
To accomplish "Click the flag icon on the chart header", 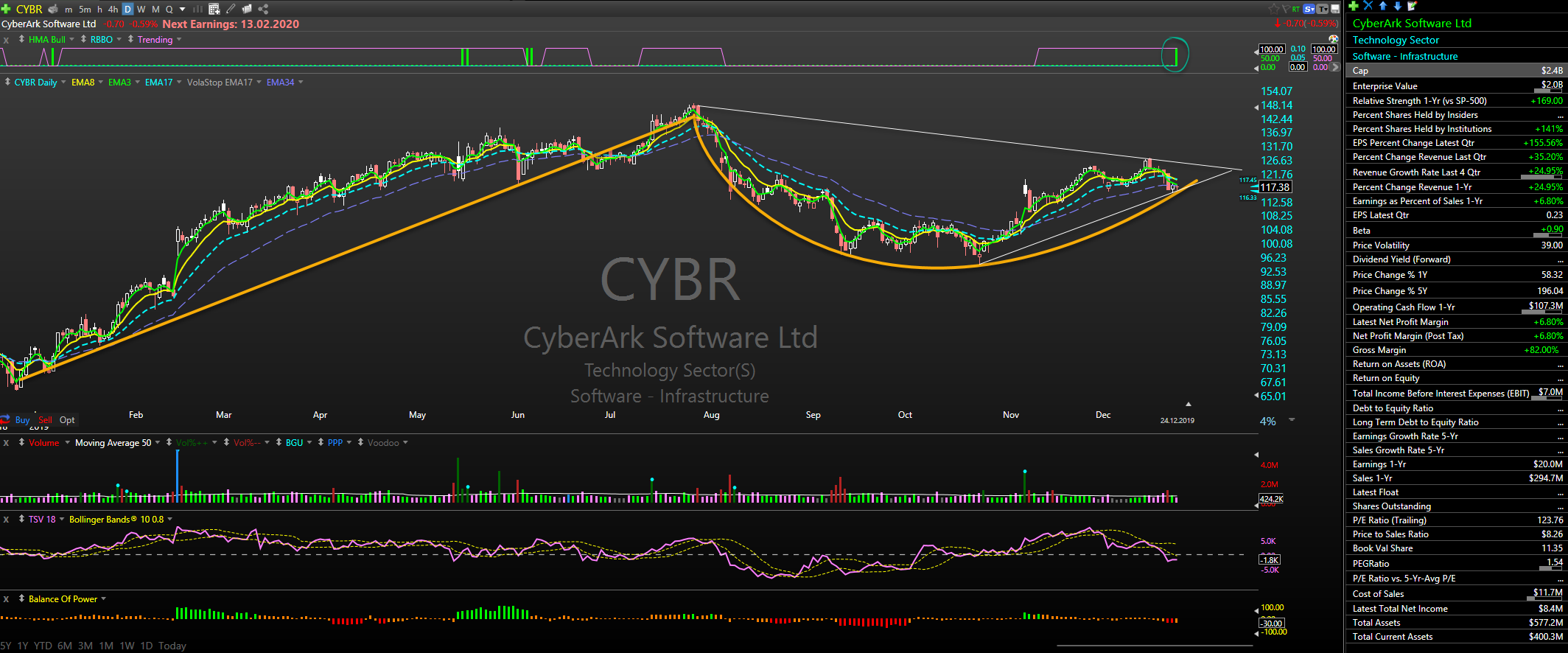I will pyautogui.click(x=1286, y=9).
